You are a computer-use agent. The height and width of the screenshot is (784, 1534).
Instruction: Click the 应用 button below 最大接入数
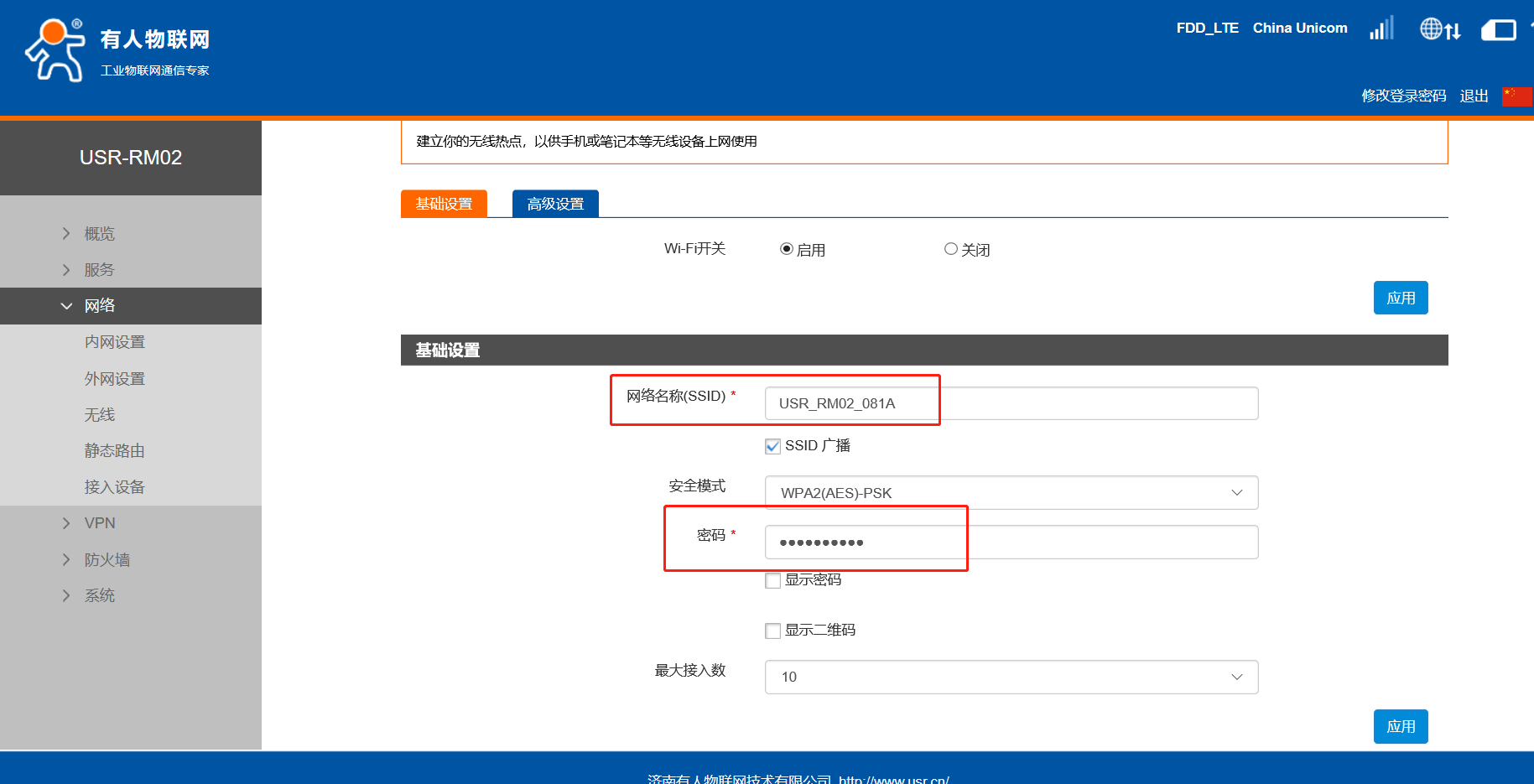tap(1400, 726)
